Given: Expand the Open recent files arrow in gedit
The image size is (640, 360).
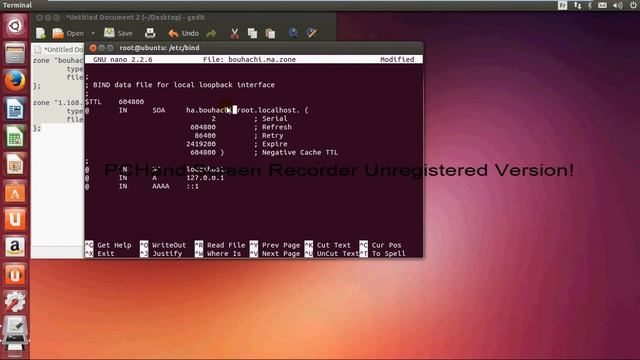Looking at the screenshot, I should pyautogui.click(x=93, y=33).
